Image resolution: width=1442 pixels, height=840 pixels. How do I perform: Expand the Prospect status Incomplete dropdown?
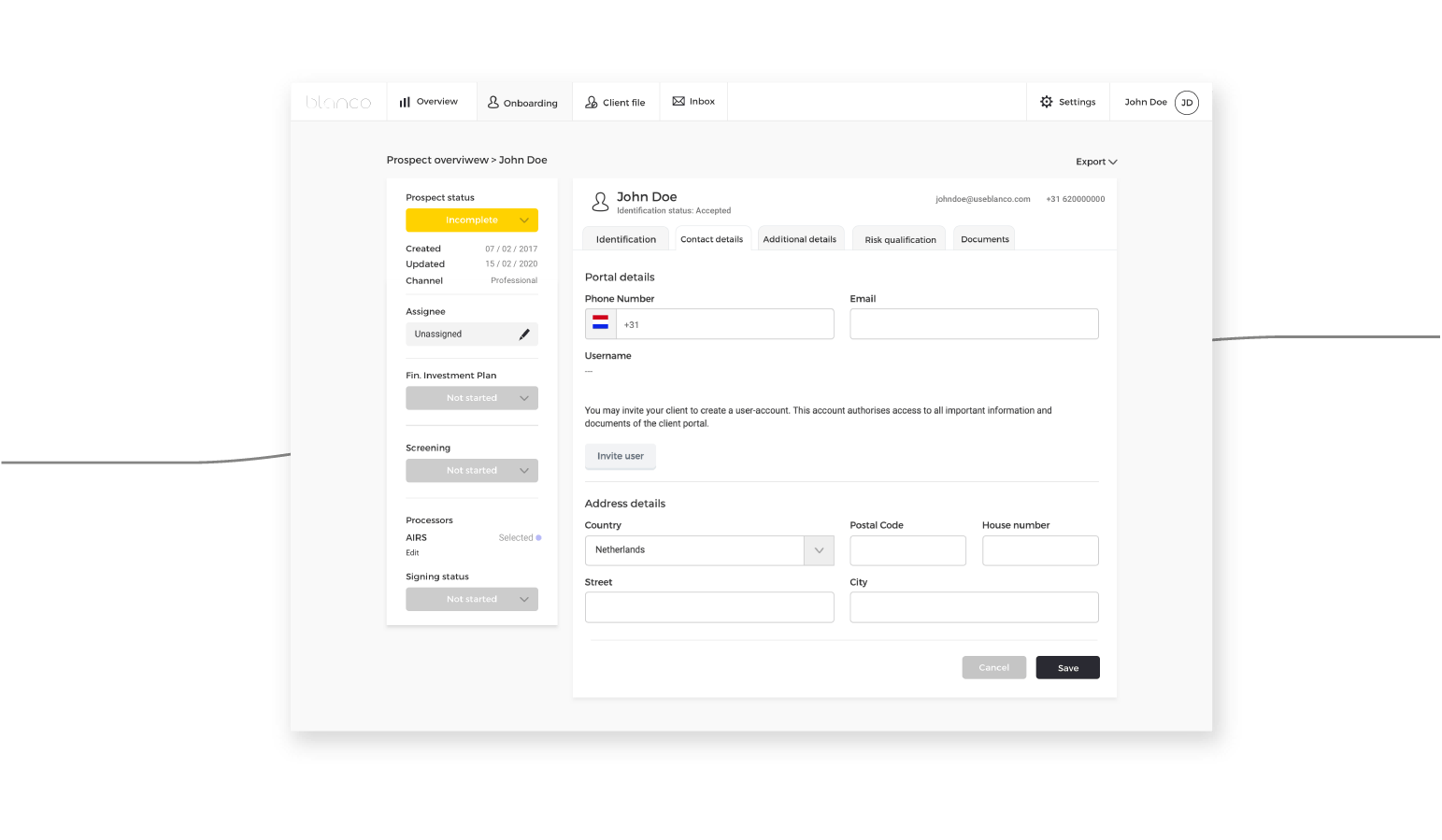tap(472, 221)
